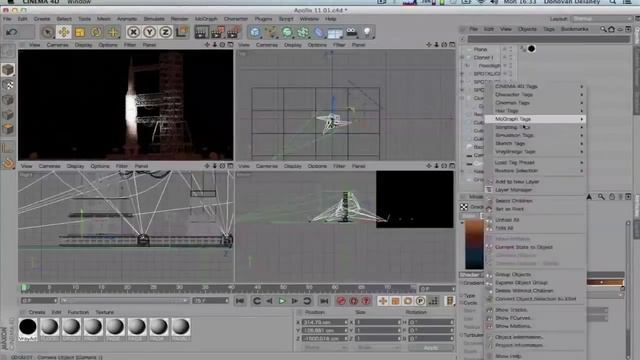Expand CINEMA 4D Tags submenu
Viewport: 640px width, 360px height.
coord(535,86)
